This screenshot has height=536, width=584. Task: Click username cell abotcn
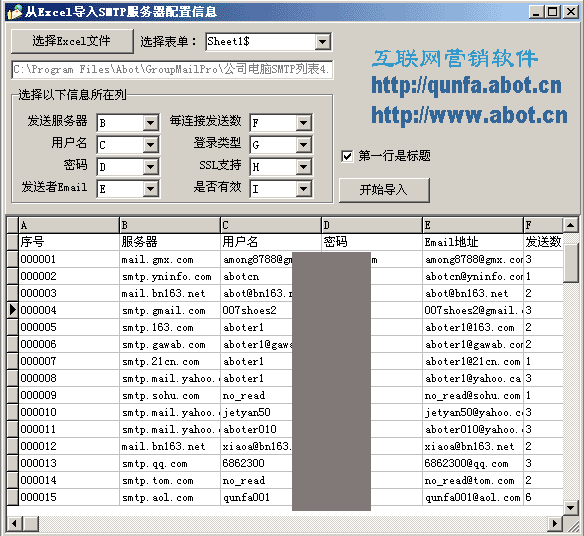257,276
